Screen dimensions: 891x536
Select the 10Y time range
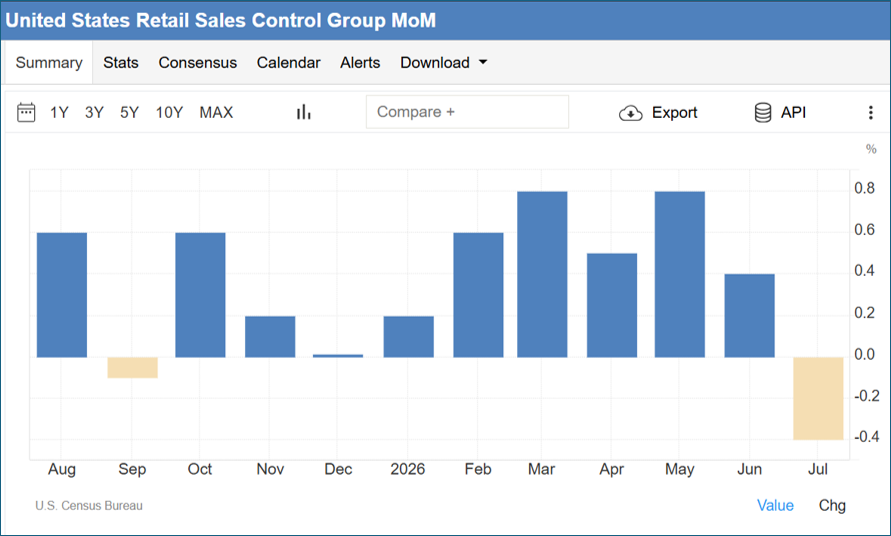pos(169,113)
